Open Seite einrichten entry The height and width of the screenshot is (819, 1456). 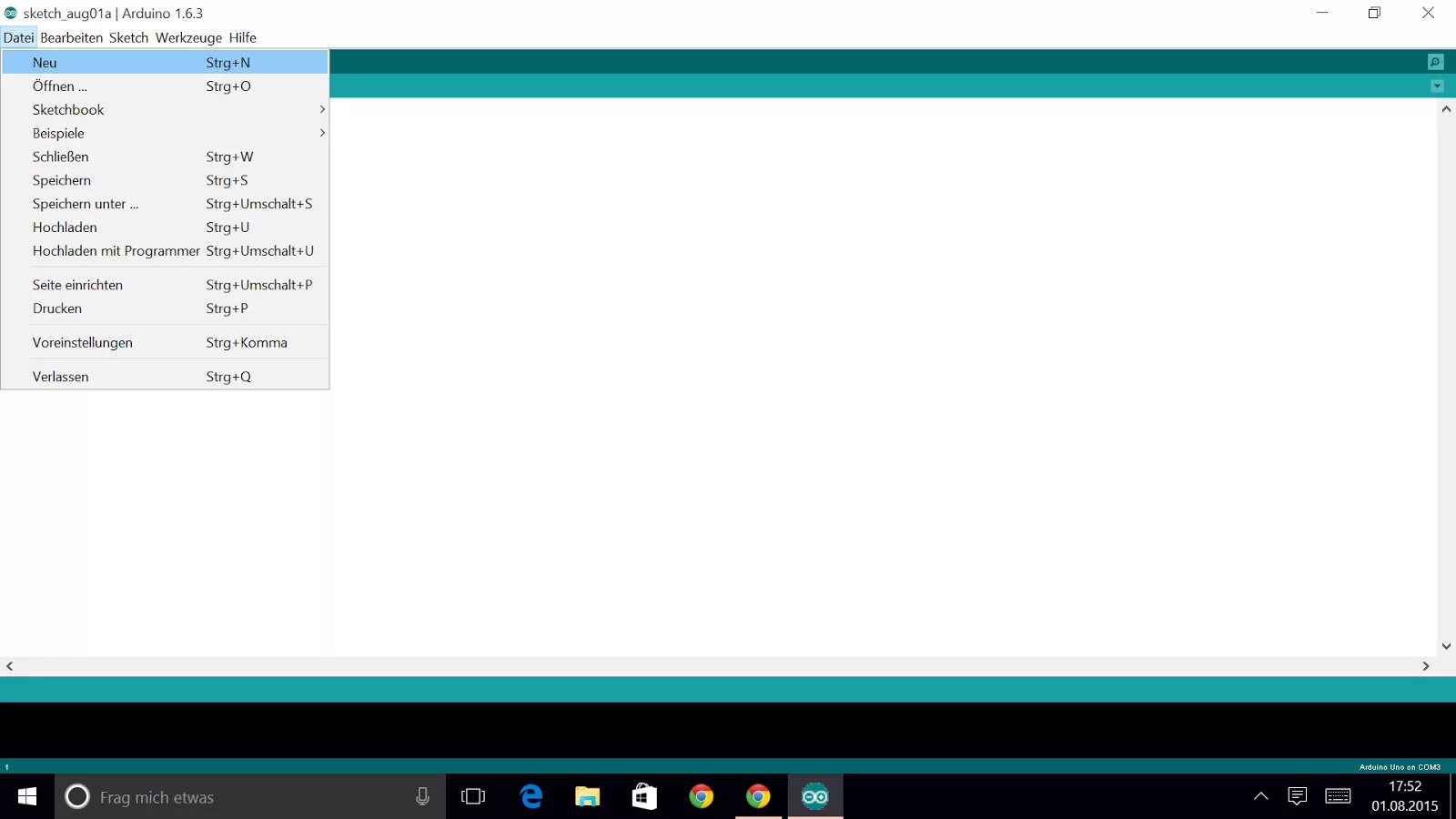pyautogui.click(x=165, y=285)
